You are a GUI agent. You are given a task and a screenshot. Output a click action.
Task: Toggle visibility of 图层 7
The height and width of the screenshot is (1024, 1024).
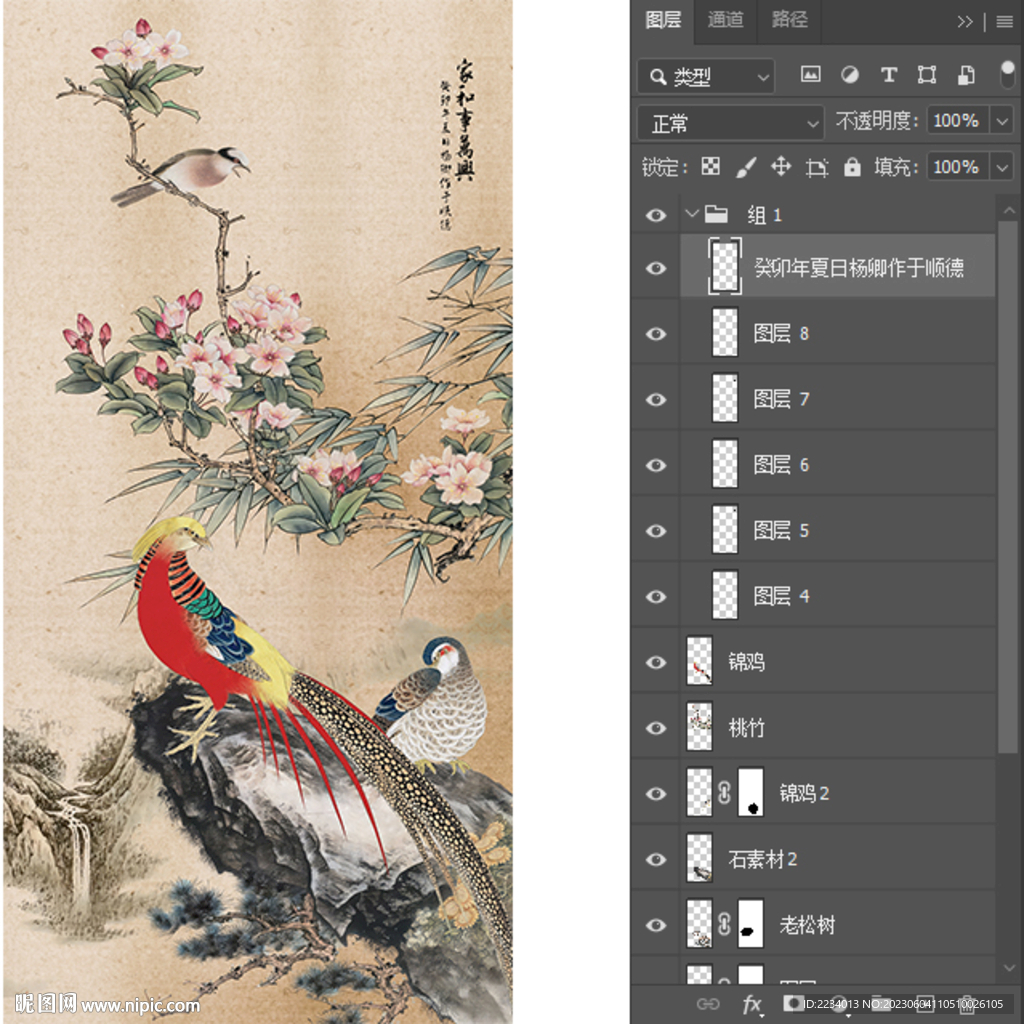656,399
